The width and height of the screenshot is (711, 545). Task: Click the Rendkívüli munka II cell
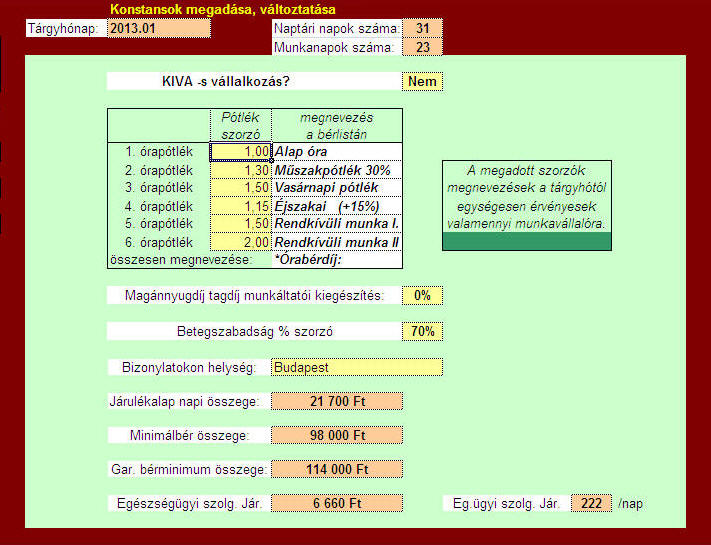337,242
